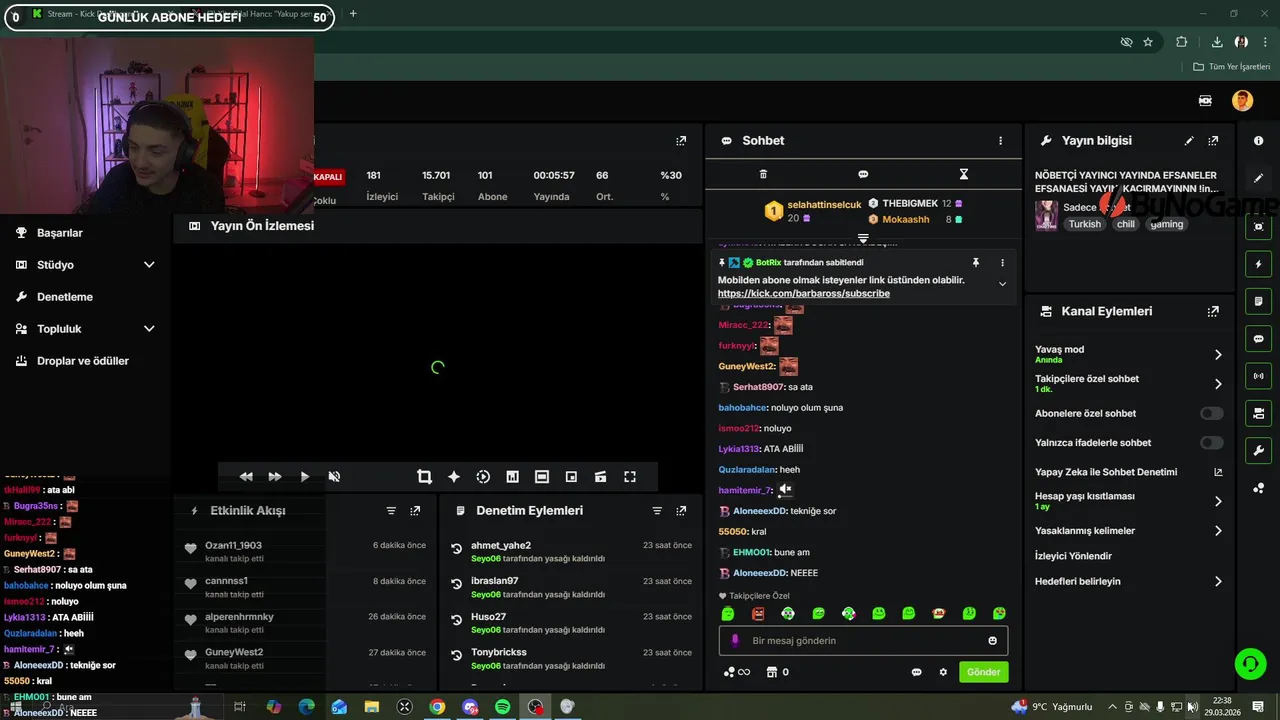1280x720 pixels.
Task: Click the Gönder send button
Action: pos(983,672)
